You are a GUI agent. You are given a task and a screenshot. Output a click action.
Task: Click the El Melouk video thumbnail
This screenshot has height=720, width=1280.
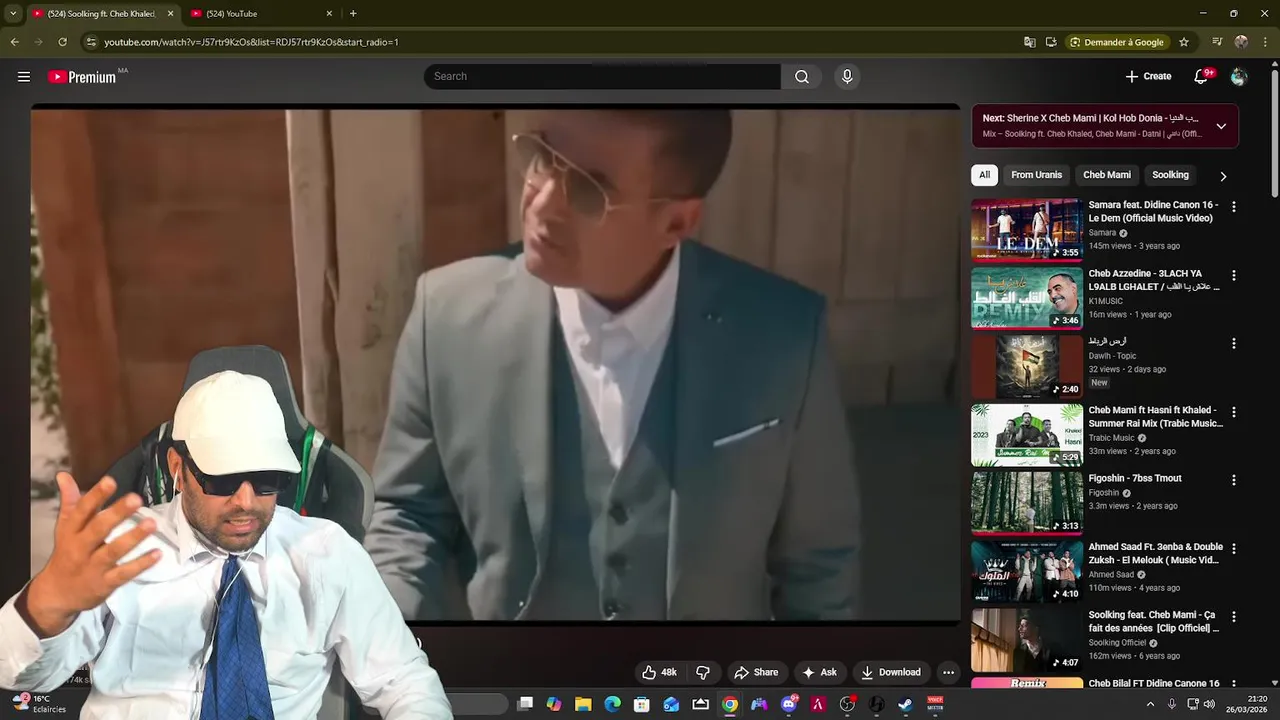coord(1027,571)
